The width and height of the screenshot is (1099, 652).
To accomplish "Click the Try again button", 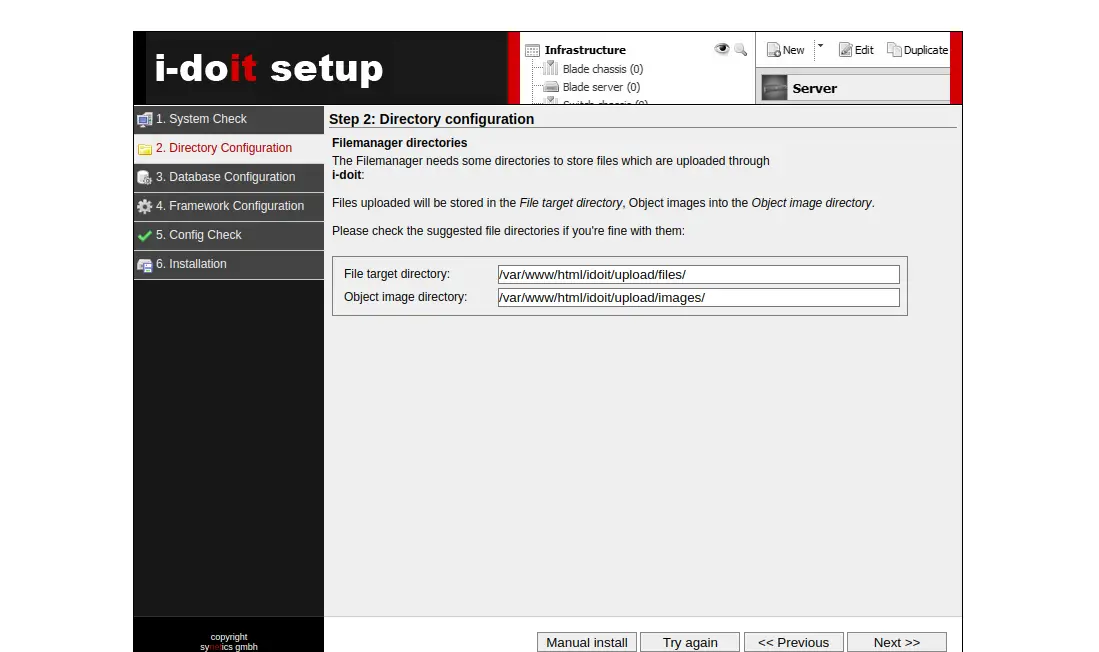I will [x=690, y=642].
